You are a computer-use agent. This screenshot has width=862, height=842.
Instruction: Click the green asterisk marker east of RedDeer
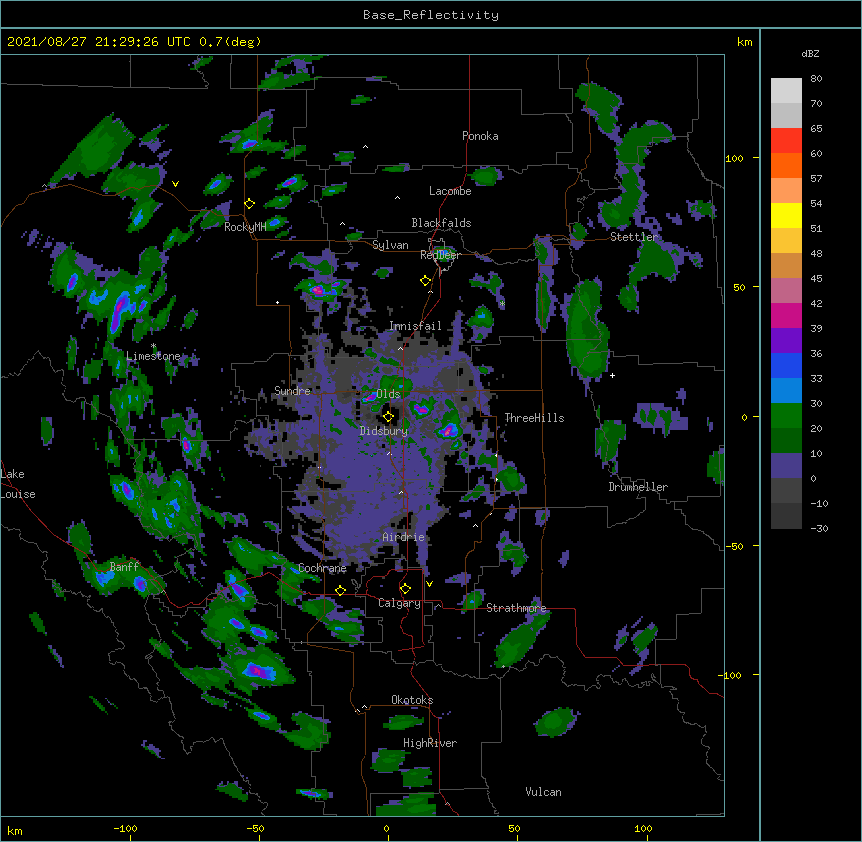(502, 303)
